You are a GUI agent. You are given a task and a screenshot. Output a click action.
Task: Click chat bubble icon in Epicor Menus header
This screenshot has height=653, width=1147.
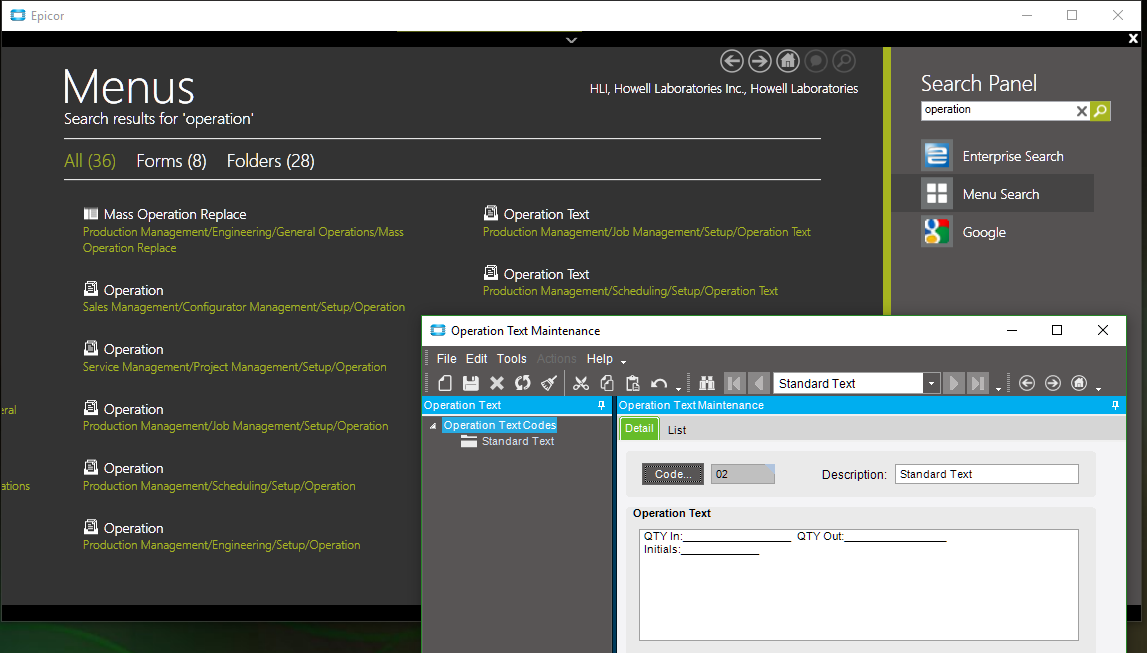[816, 61]
